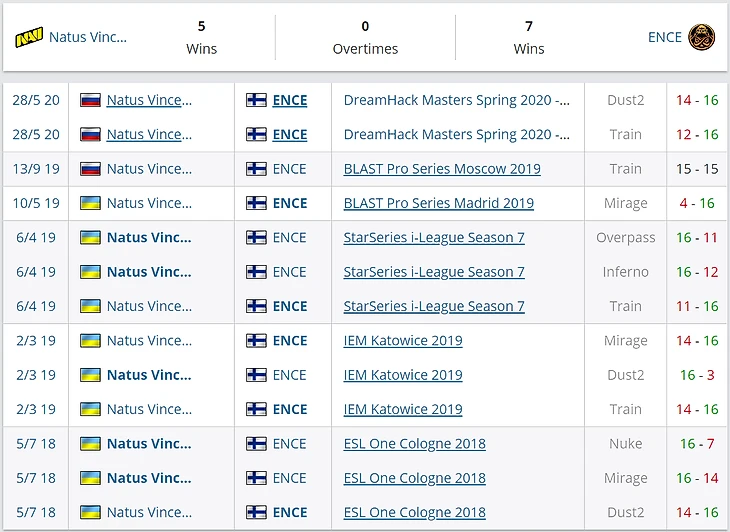This screenshot has height=532, width=730.
Task: Click Russian flag in 13/9 19 row
Action: click(90, 169)
